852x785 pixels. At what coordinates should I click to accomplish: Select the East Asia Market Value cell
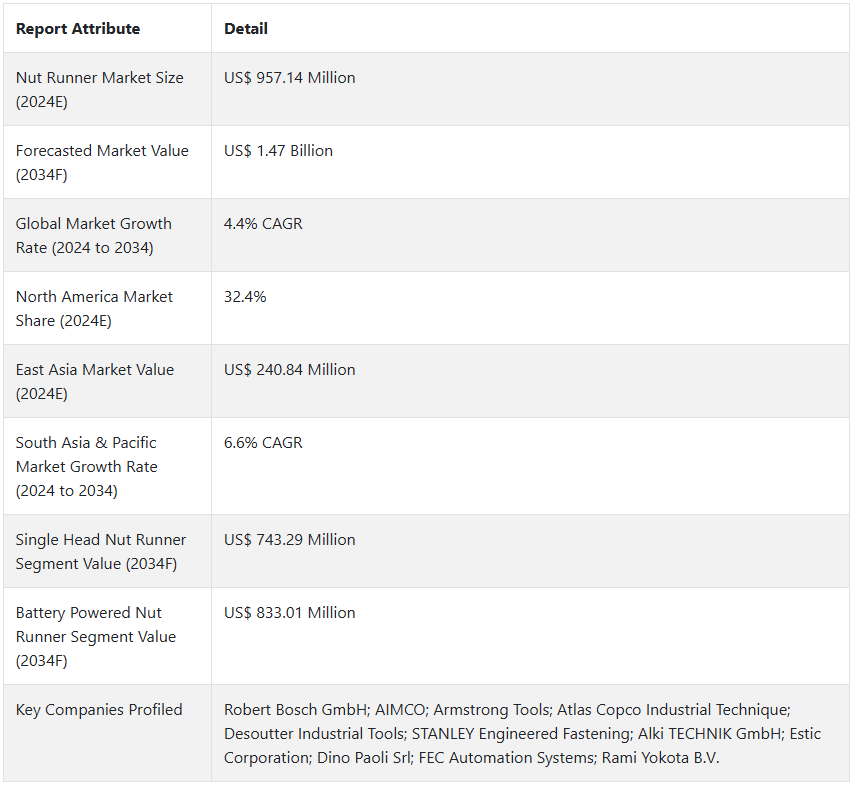tap(95, 382)
